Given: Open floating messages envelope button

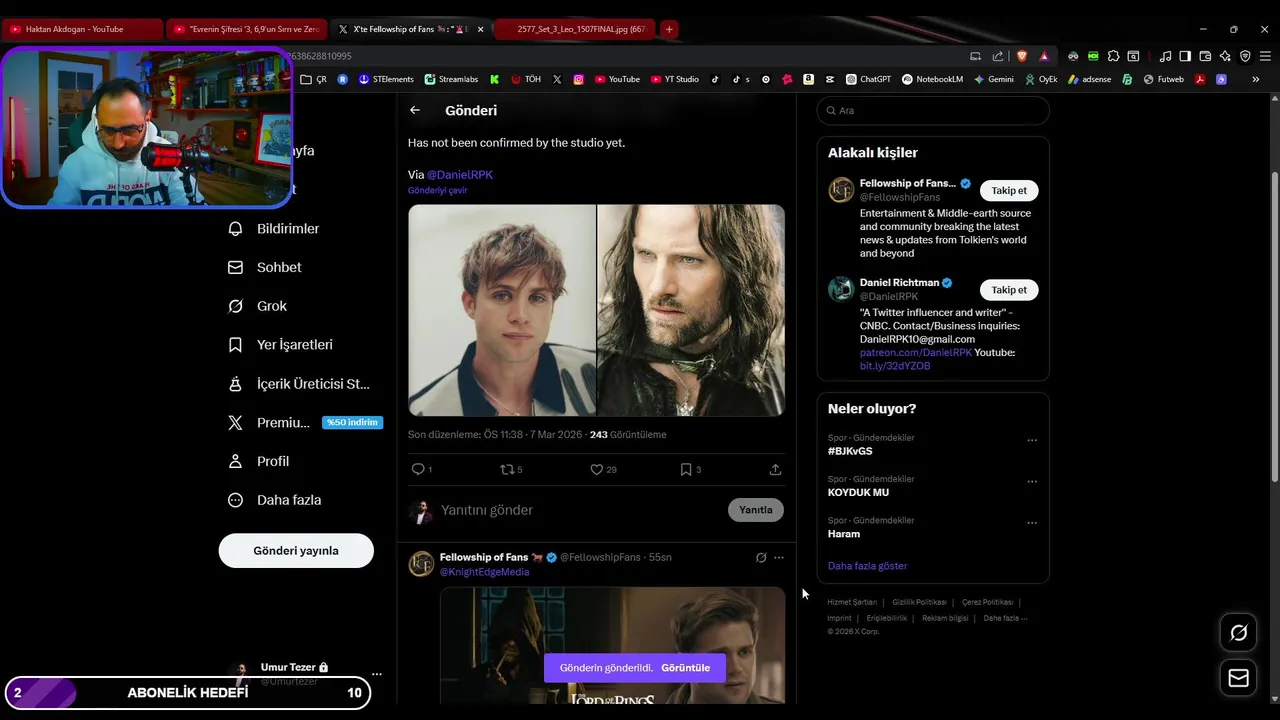Looking at the screenshot, I should [x=1239, y=678].
